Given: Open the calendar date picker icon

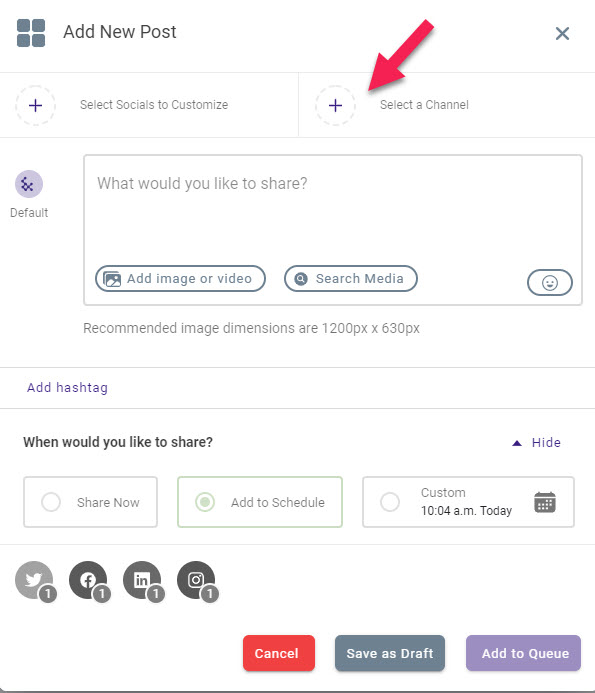Looking at the screenshot, I should point(545,502).
